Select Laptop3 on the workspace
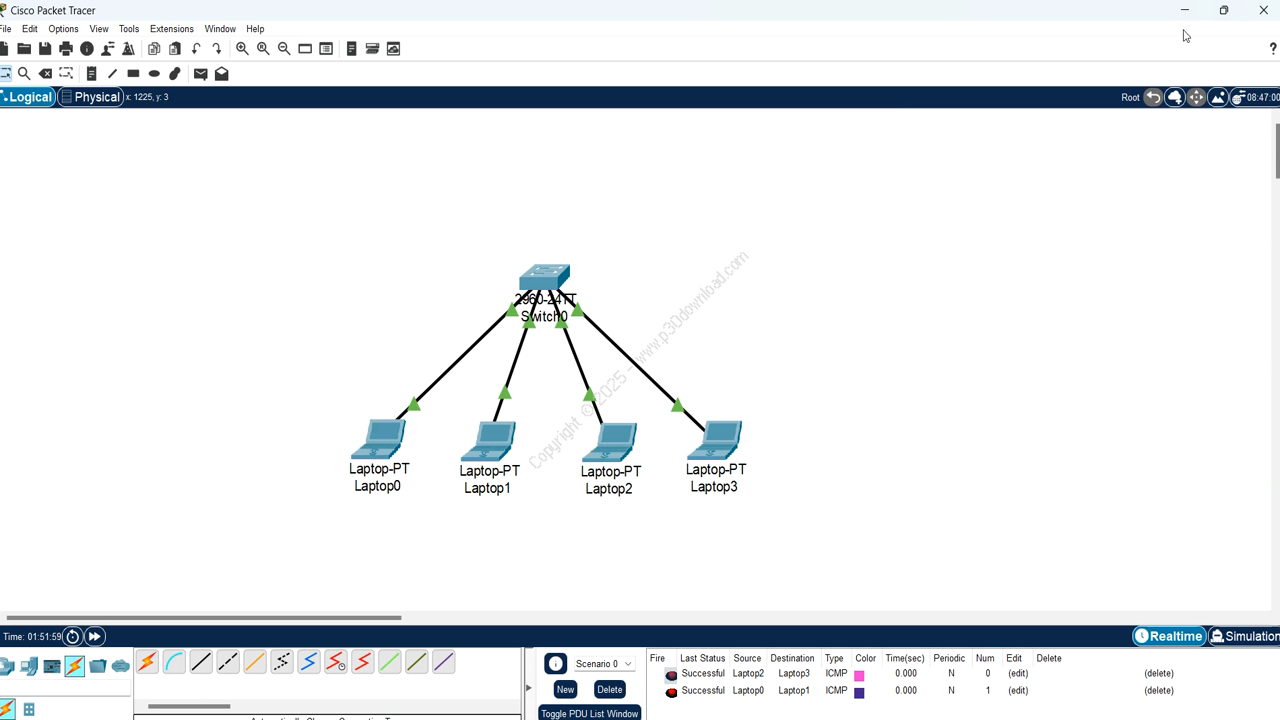Viewport: 1280px width, 720px height. 715,441
